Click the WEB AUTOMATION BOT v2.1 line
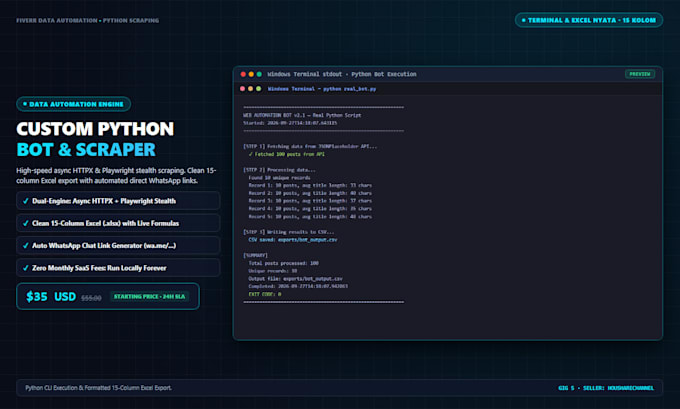 (302, 115)
